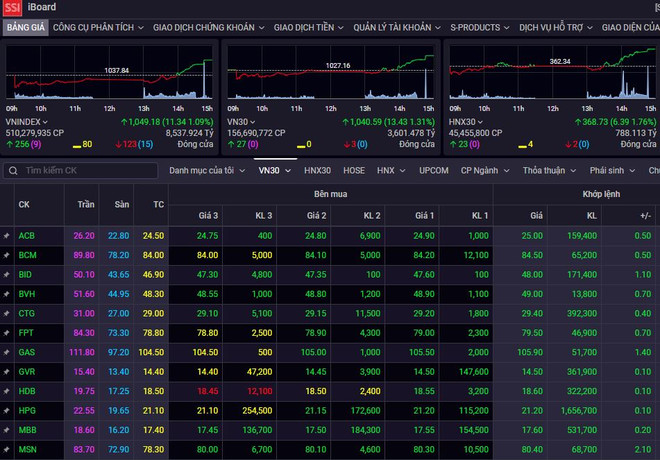Click pin icon beside HPG
The height and width of the screenshot is (460, 660).
click(7, 410)
